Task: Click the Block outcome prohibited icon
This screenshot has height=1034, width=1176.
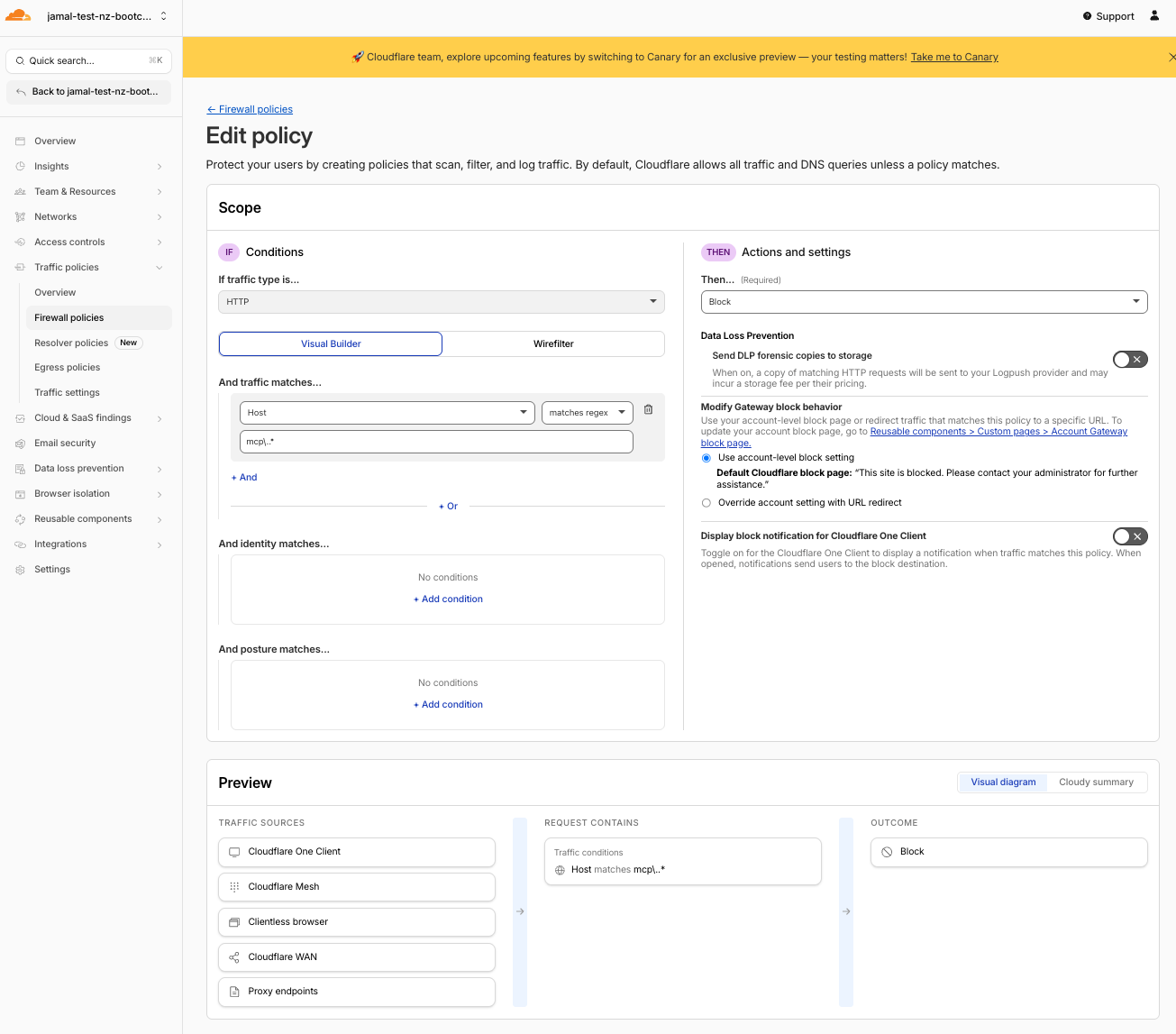Action: pyautogui.click(x=887, y=852)
